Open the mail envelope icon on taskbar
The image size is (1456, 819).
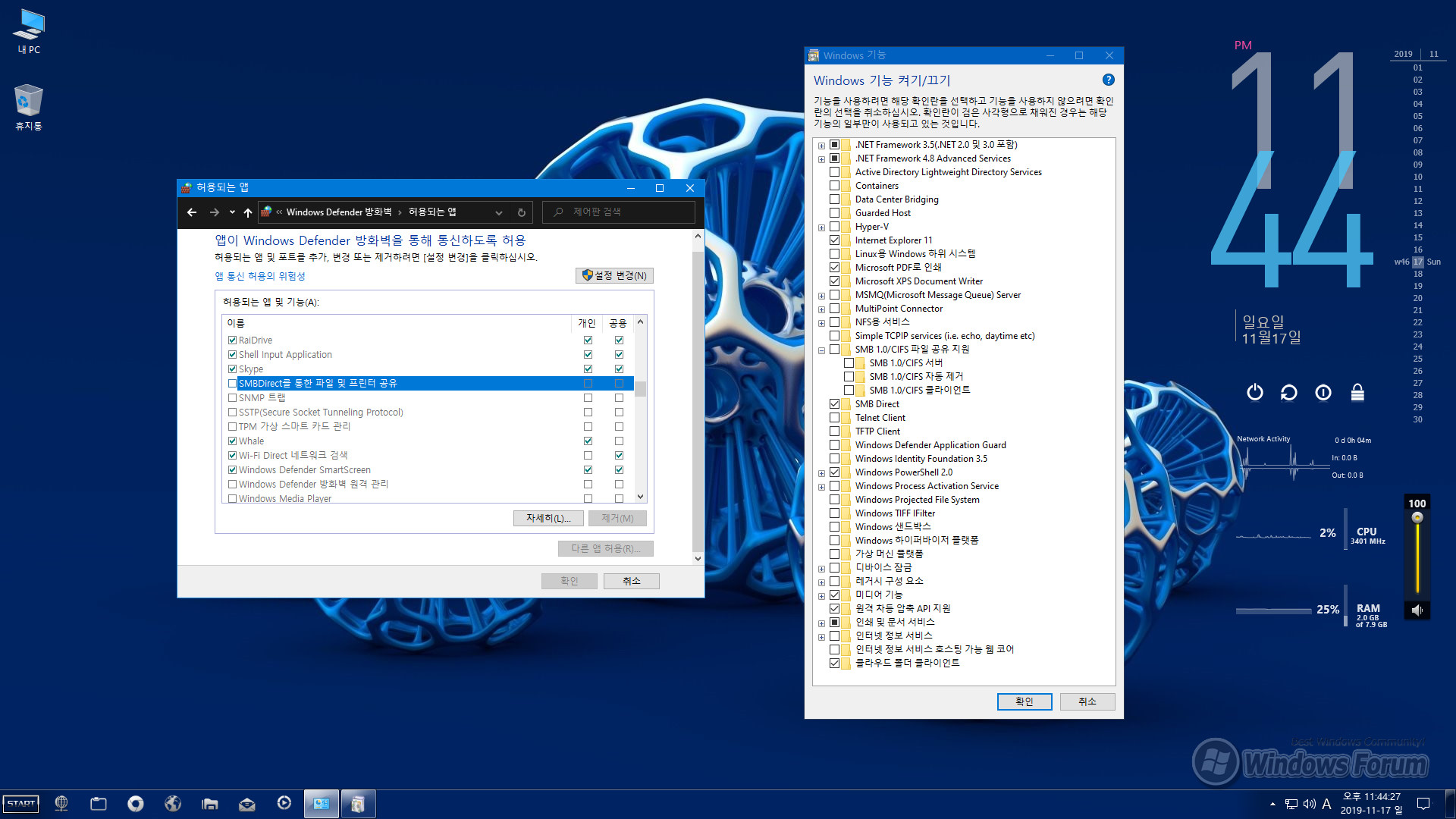click(247, 804)
